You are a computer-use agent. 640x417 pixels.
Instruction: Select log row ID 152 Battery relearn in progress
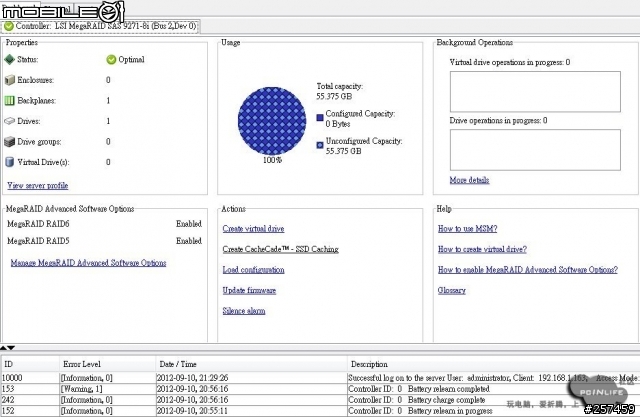(x=320, y=411)
